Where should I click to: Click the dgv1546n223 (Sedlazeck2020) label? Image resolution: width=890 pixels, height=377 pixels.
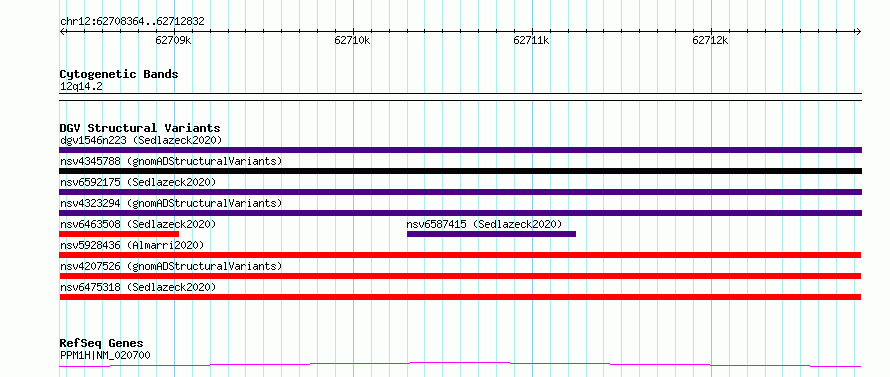click(141, 140)
